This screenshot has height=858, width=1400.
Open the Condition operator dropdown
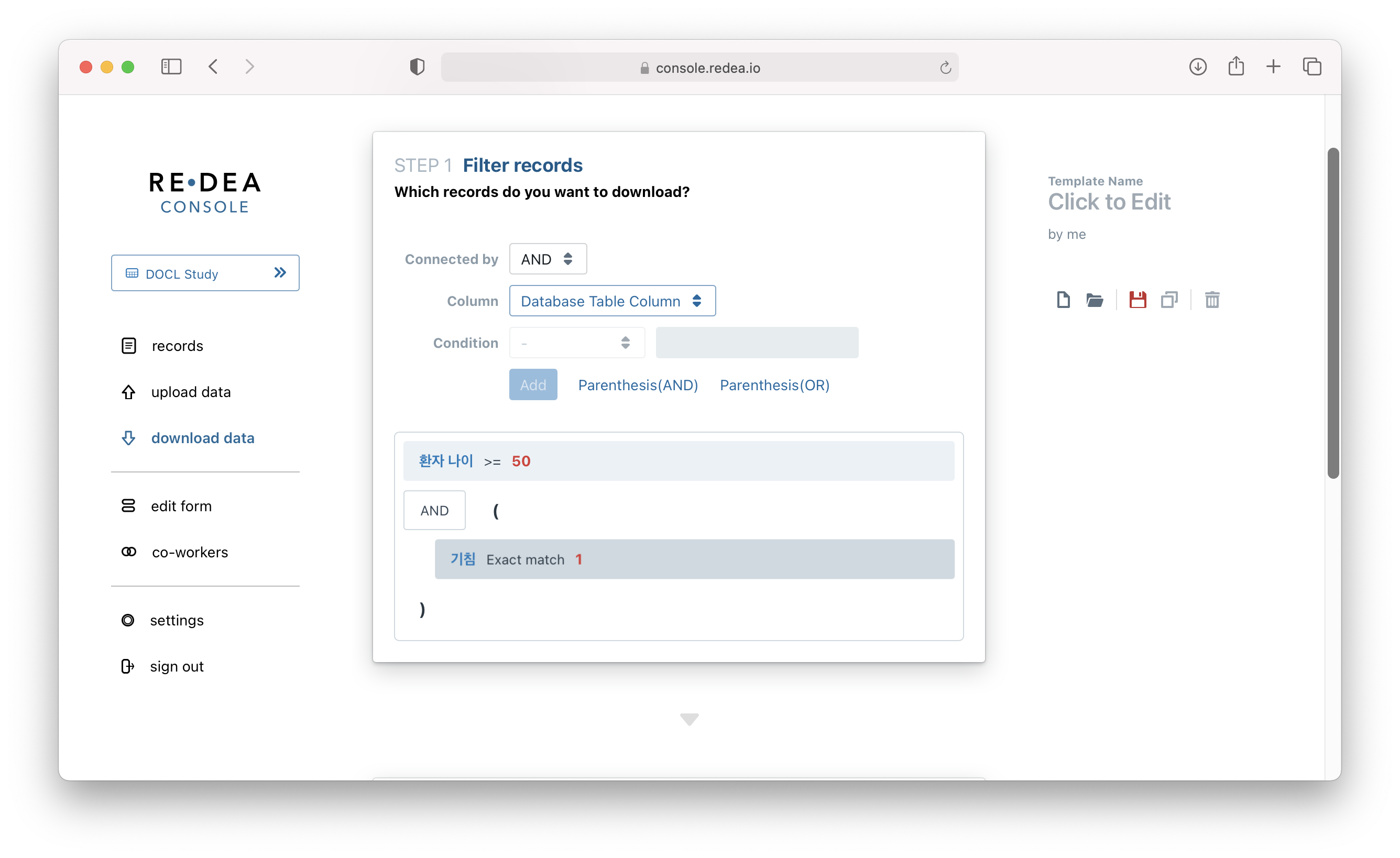pyautogui.click(x=577, y=343)
